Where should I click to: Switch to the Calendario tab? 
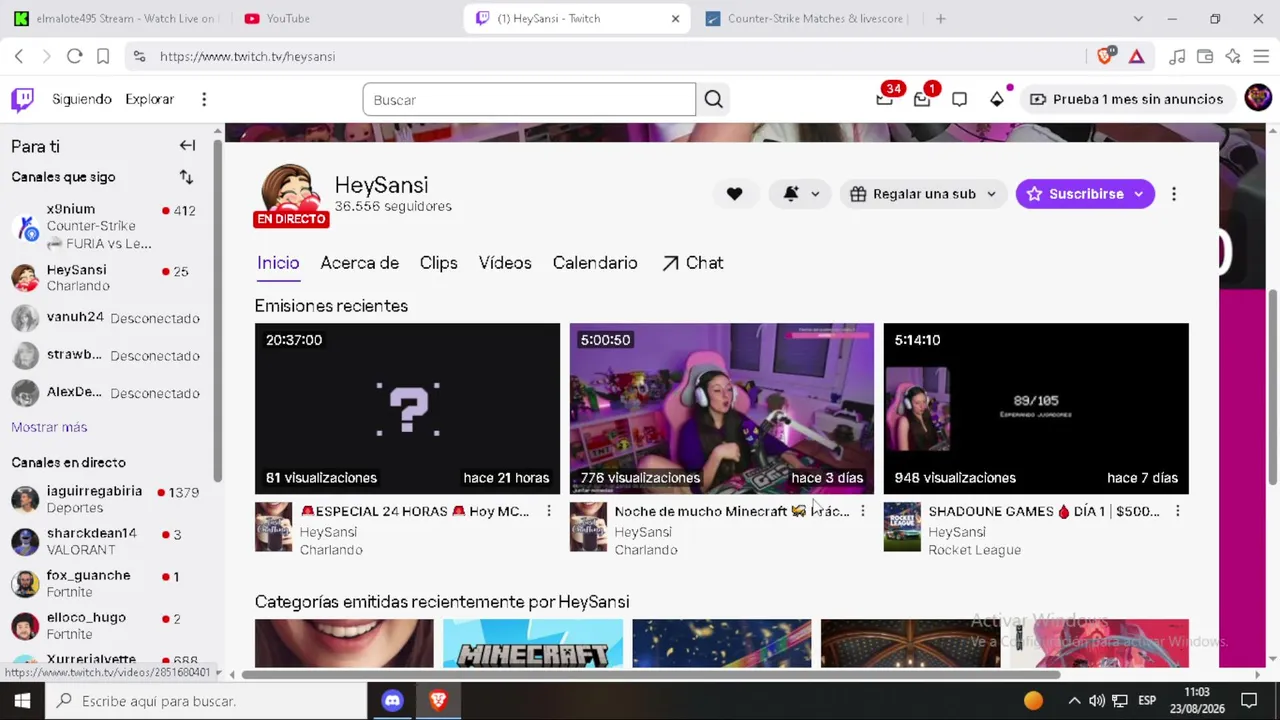point(595,263)
